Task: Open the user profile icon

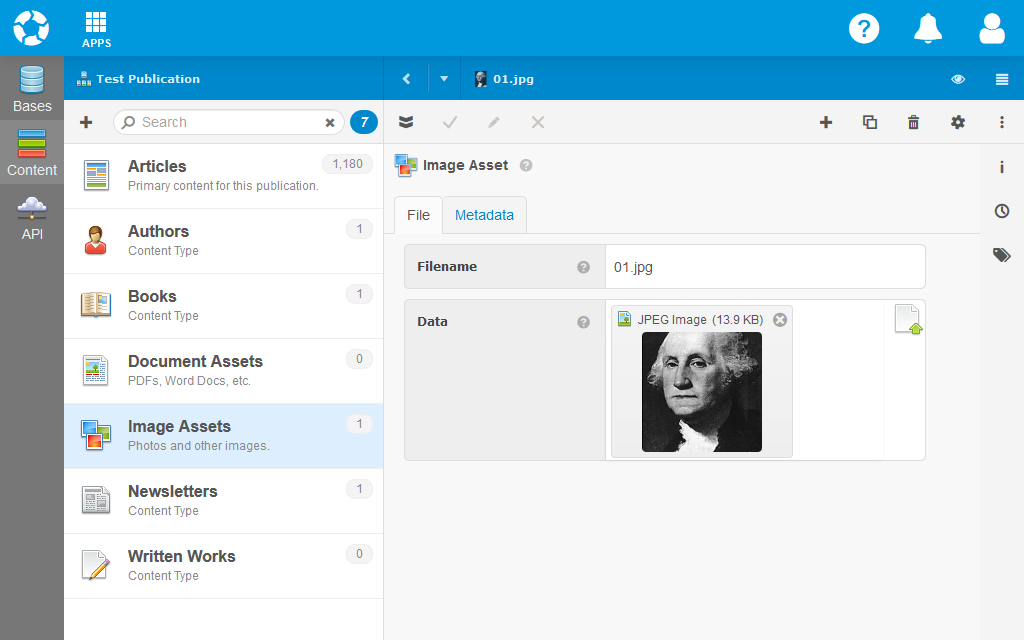Action: (991, 28)
